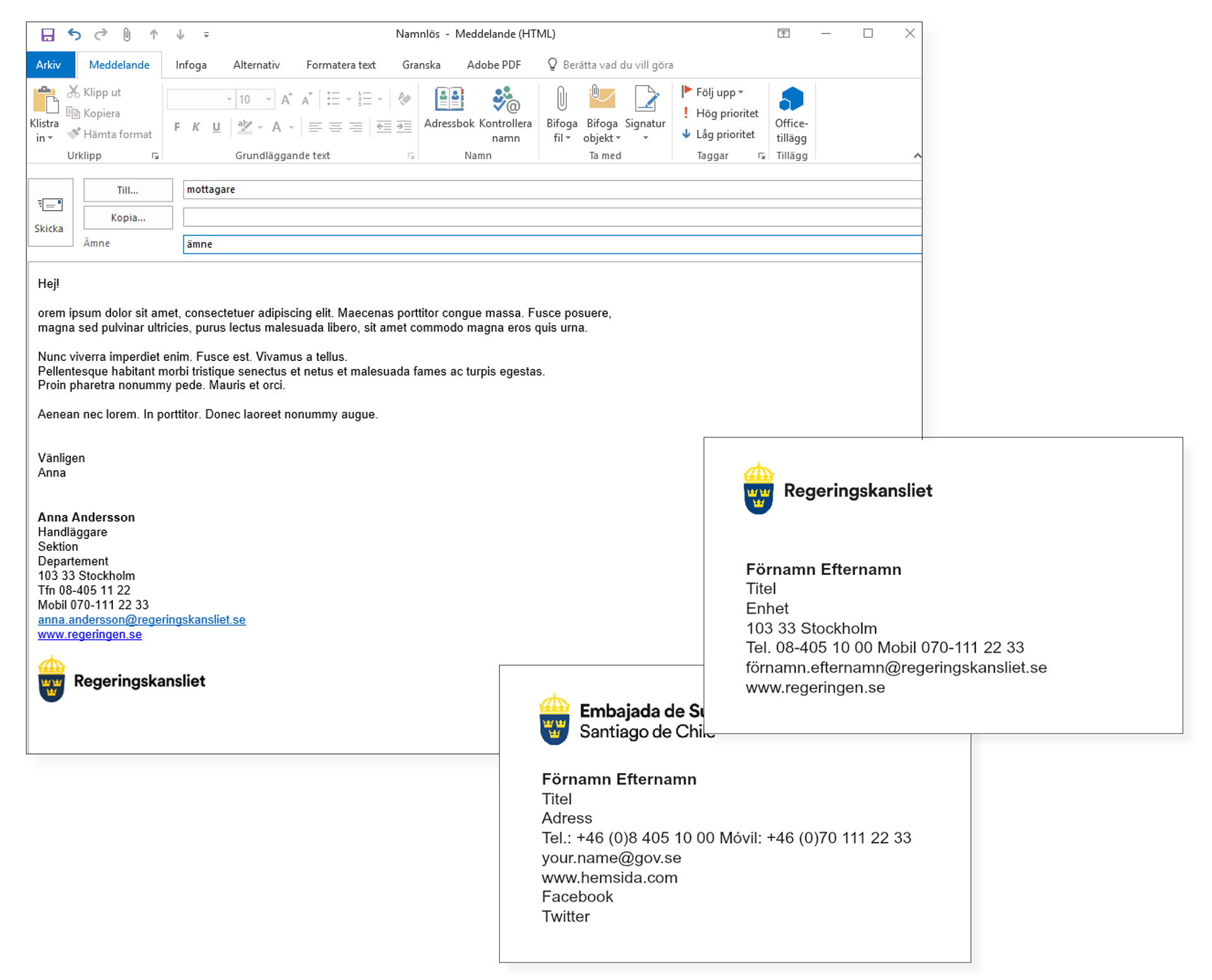
Task: Click the Ämne subject field
Action: tap(552, 244)
